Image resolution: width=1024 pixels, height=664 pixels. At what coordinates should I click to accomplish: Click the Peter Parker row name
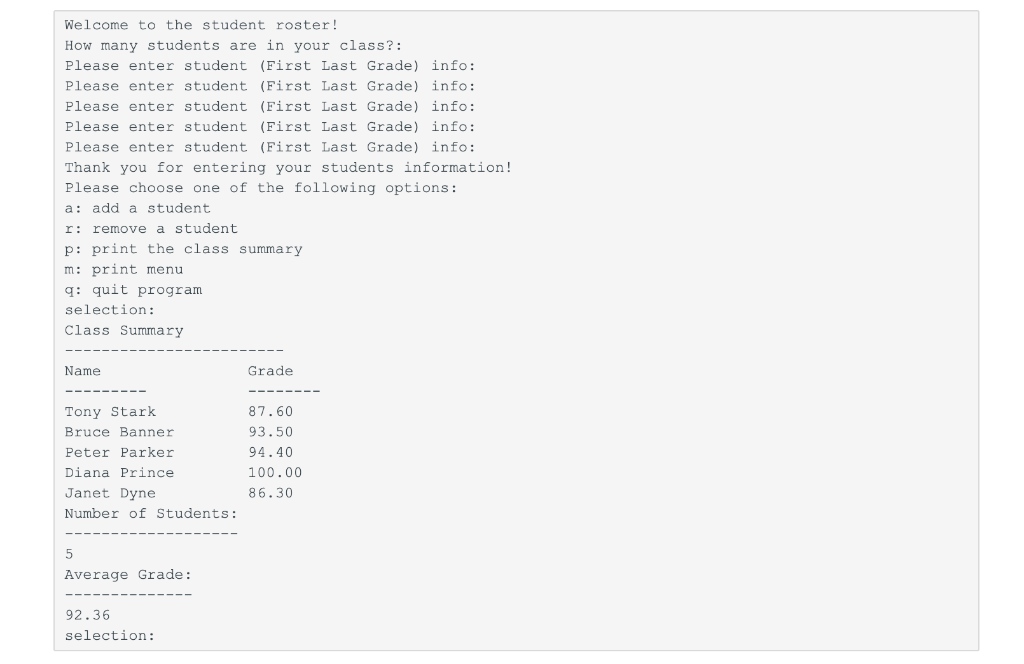click(119, 452)
